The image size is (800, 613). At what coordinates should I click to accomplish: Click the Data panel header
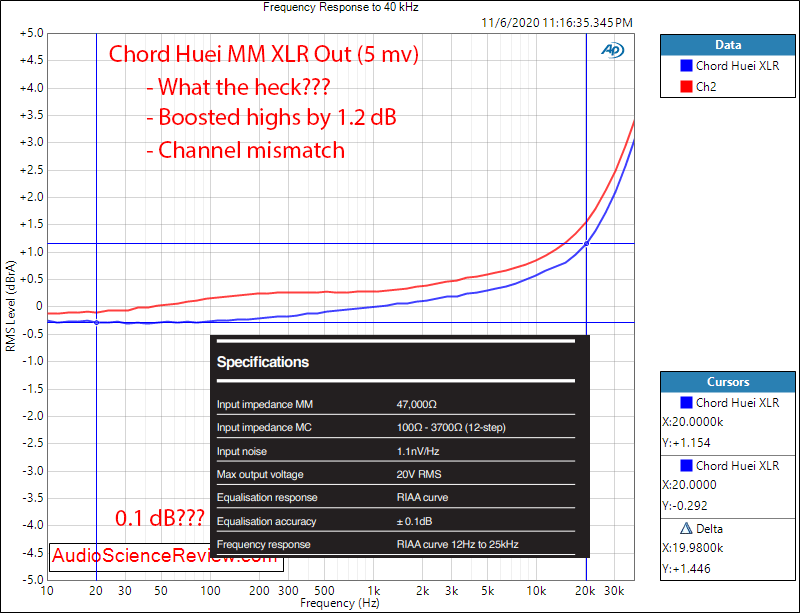click(728, 45)
